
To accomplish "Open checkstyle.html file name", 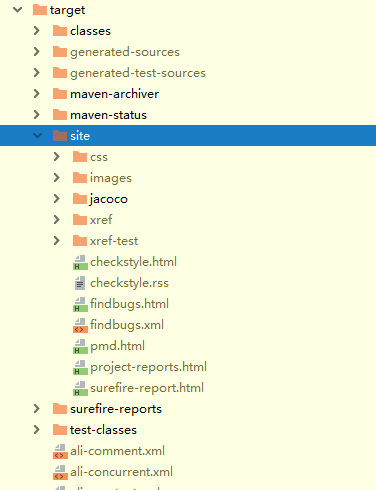I will click(x=133, y=262).
